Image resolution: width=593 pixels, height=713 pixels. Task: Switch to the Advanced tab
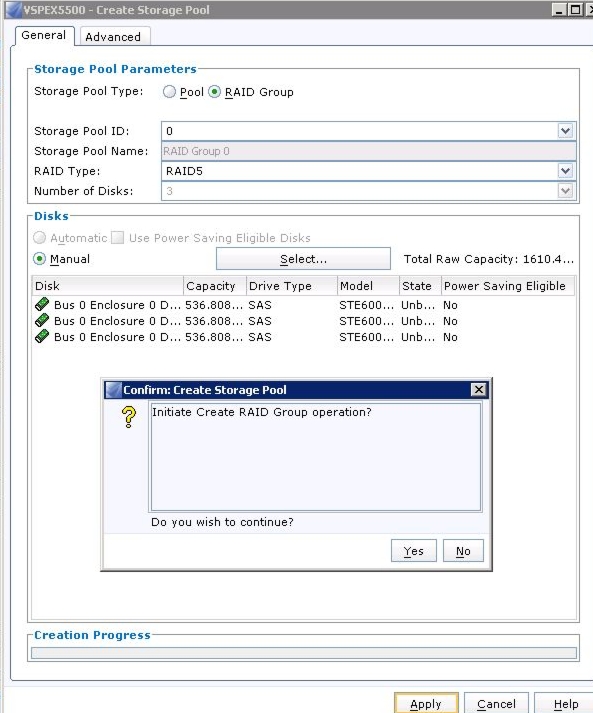click(x=115, y=37)
